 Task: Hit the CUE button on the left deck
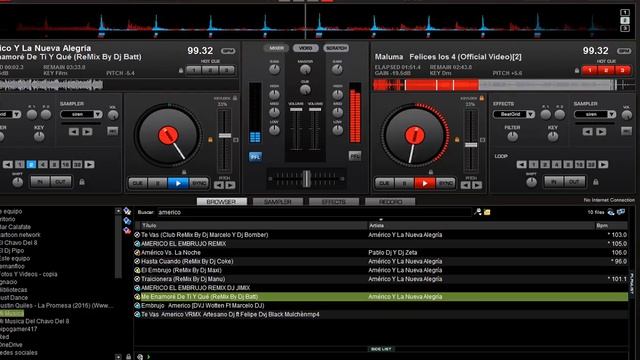pos(138,183)
